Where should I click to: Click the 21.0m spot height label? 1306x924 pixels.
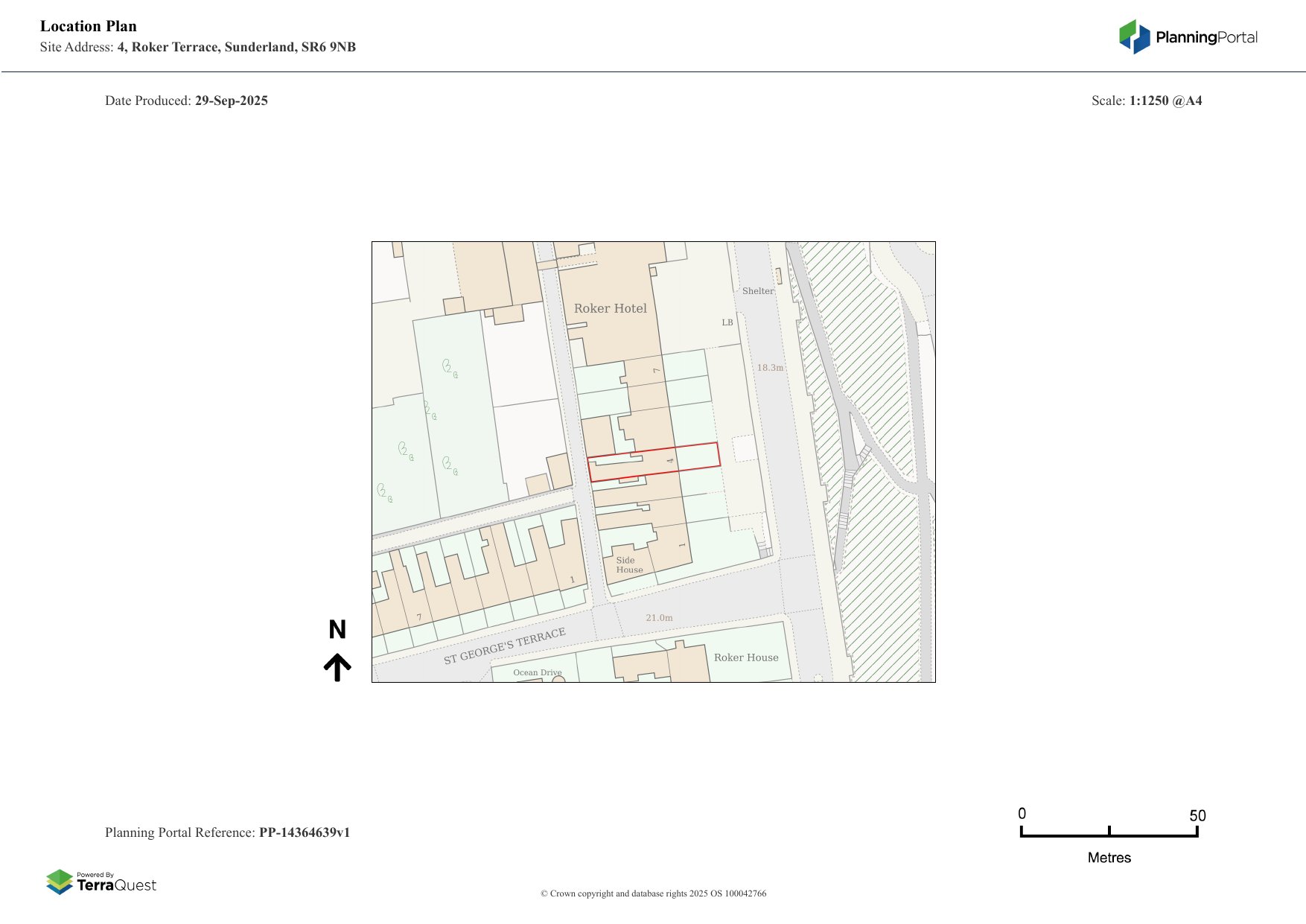(659, 618)
